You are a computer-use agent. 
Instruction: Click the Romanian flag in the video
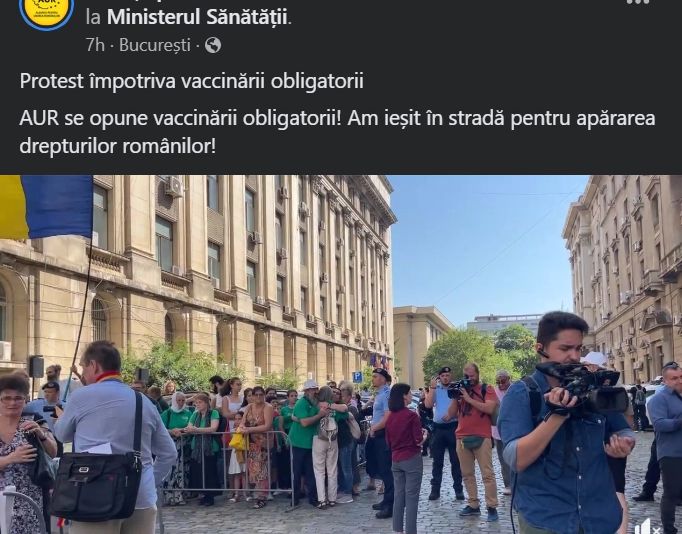click(x=46, y=207)
